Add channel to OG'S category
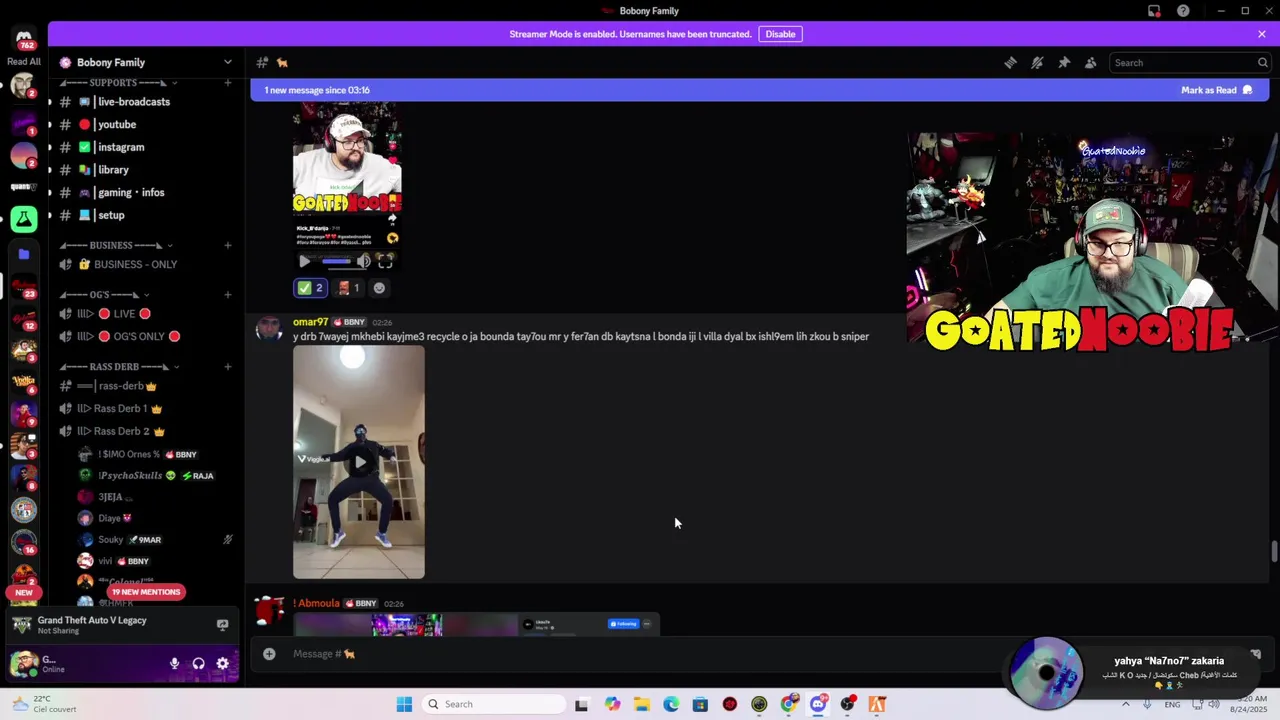This screenshot has height=720, width=1280. click(x=228, y=295)
